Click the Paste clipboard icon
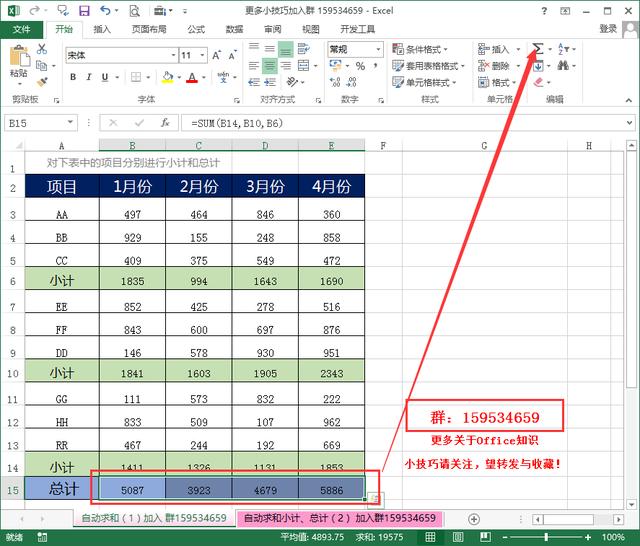Image resolution: width=640 pixels, height=546 pixels. click(20, 56)
